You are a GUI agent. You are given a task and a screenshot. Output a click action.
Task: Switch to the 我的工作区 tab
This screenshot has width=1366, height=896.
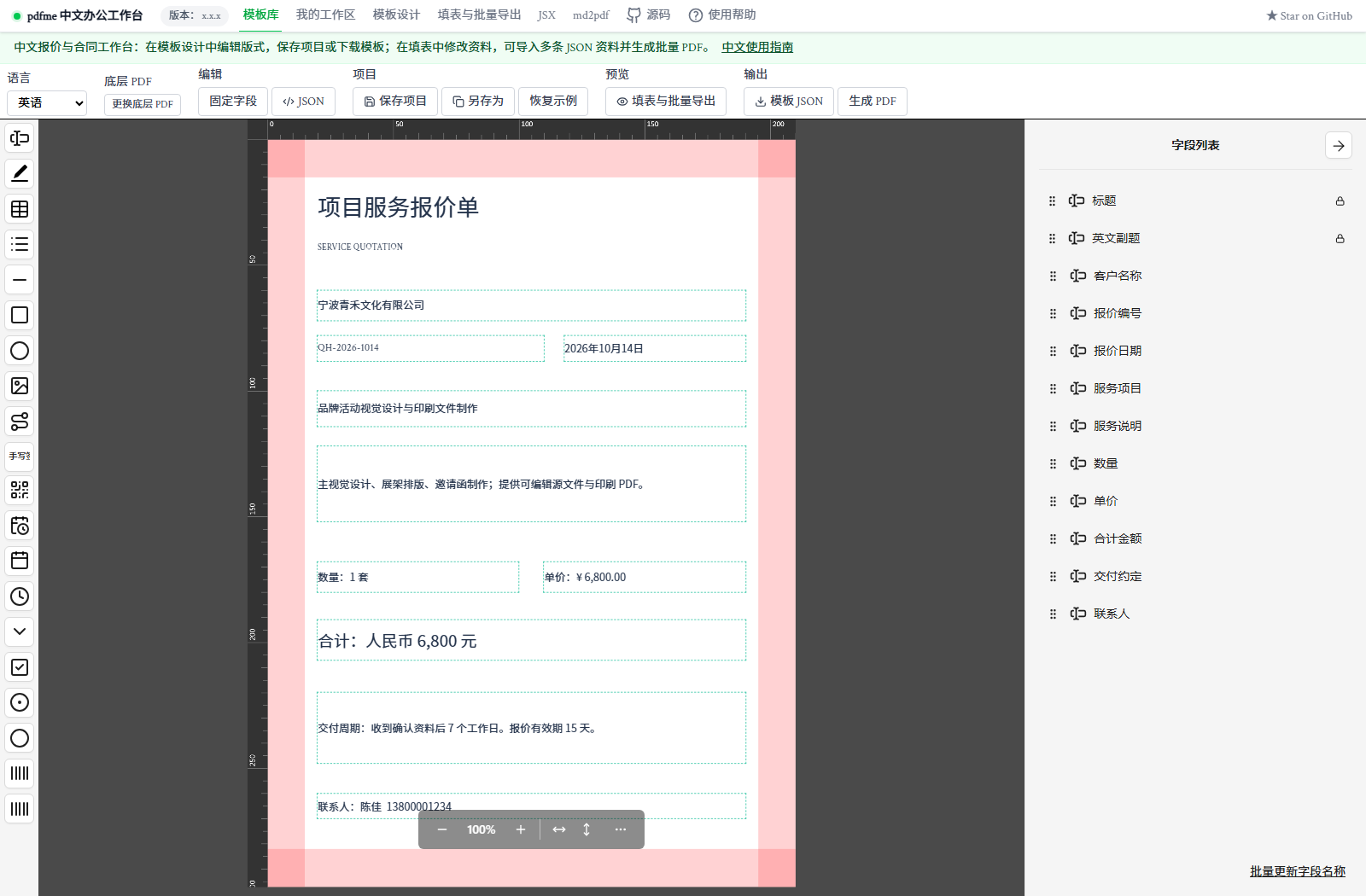(325, 15)
